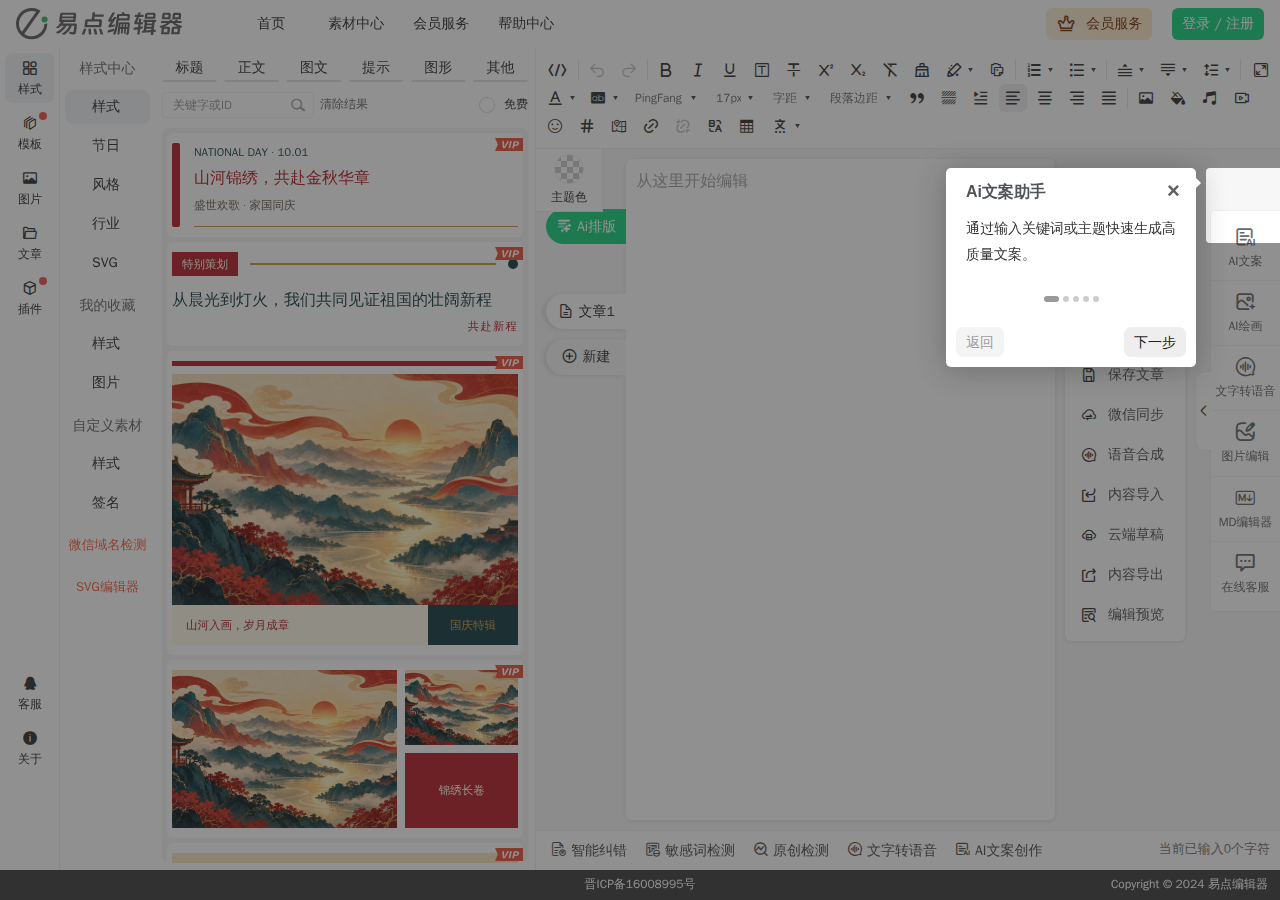Center align the paragraph
Image resolution: width=1280 pixels, height=900 pixels.
tap(1045, 98)
